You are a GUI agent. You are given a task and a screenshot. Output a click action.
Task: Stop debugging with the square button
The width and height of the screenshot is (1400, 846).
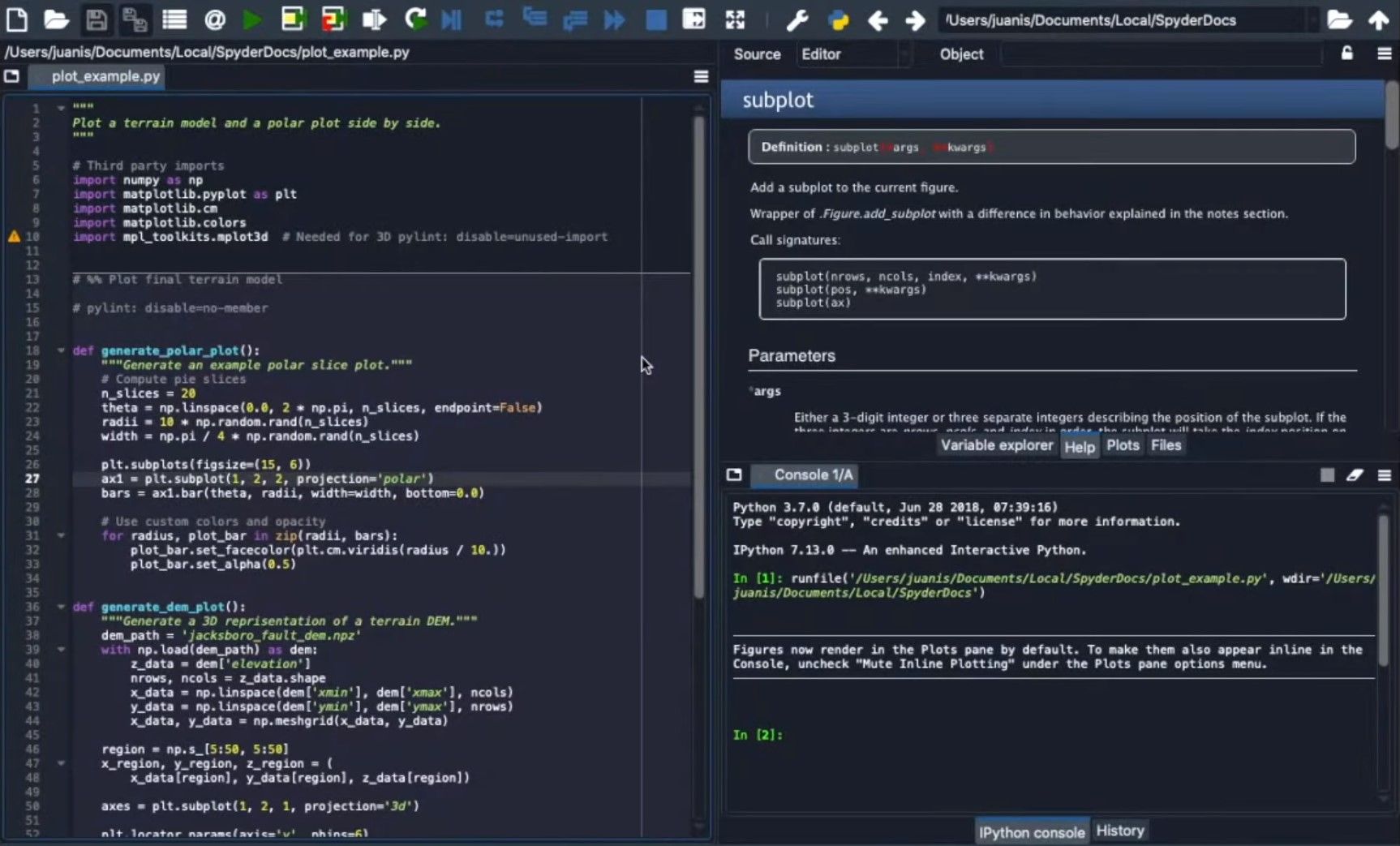click(x=655, y=19)
